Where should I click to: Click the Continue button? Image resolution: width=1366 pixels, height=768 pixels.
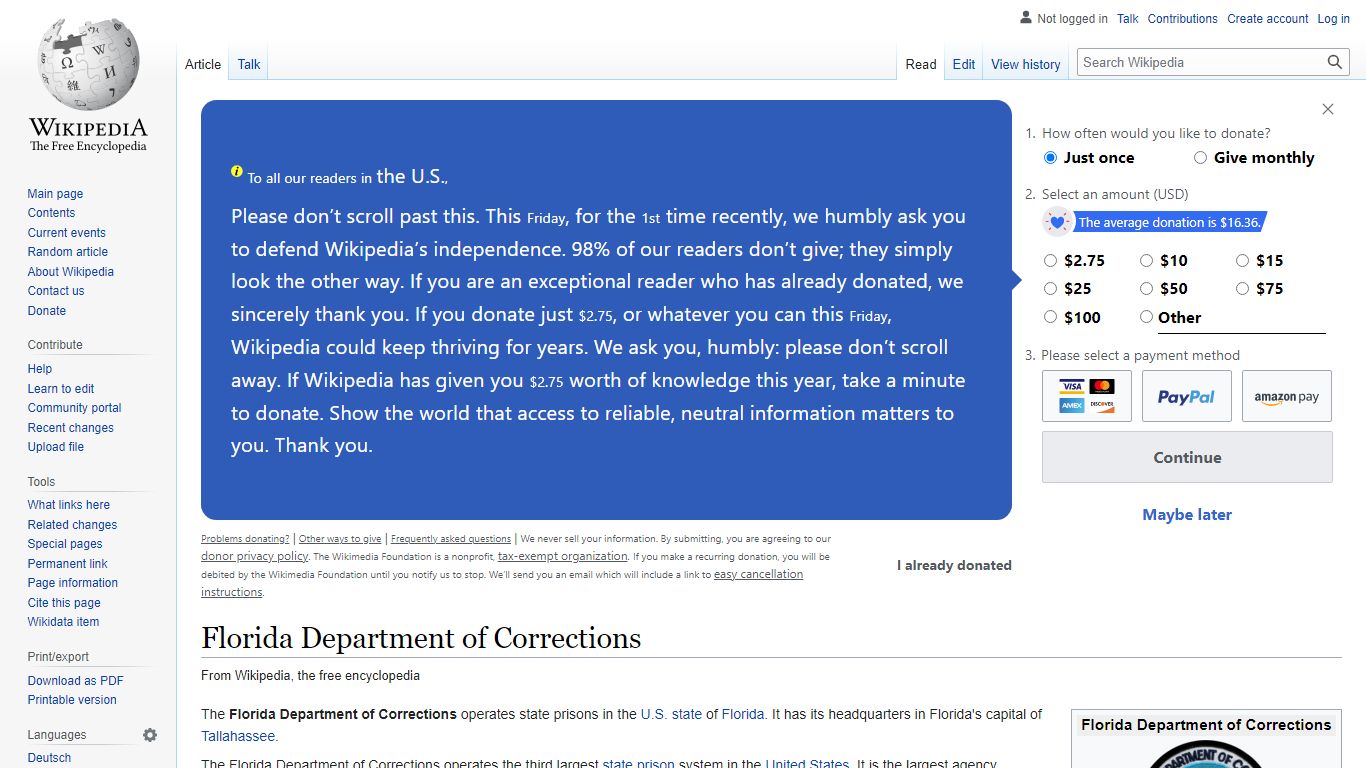[1187, 457]
